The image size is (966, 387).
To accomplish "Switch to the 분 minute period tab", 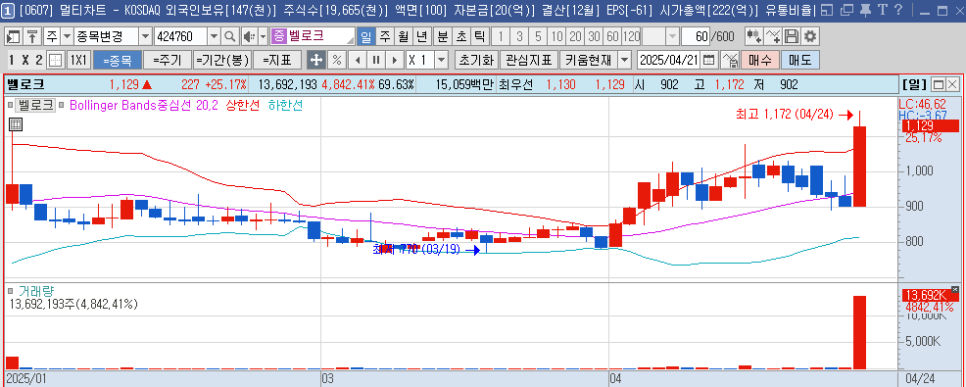I will 442,37.
